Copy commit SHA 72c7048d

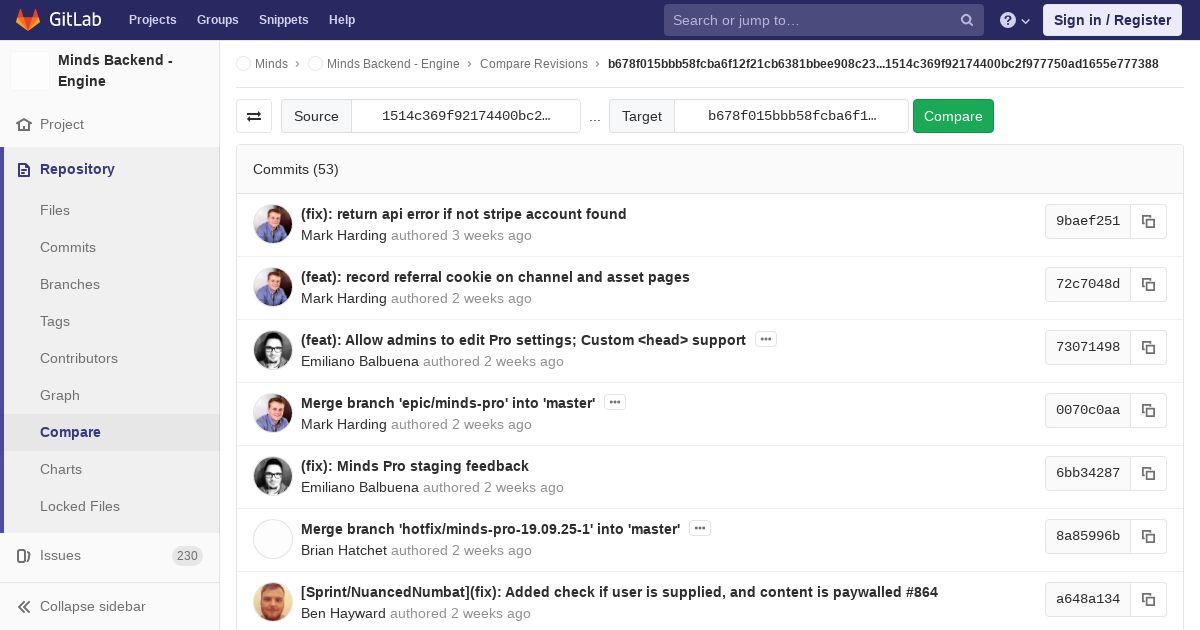(x=1148, y=284)
